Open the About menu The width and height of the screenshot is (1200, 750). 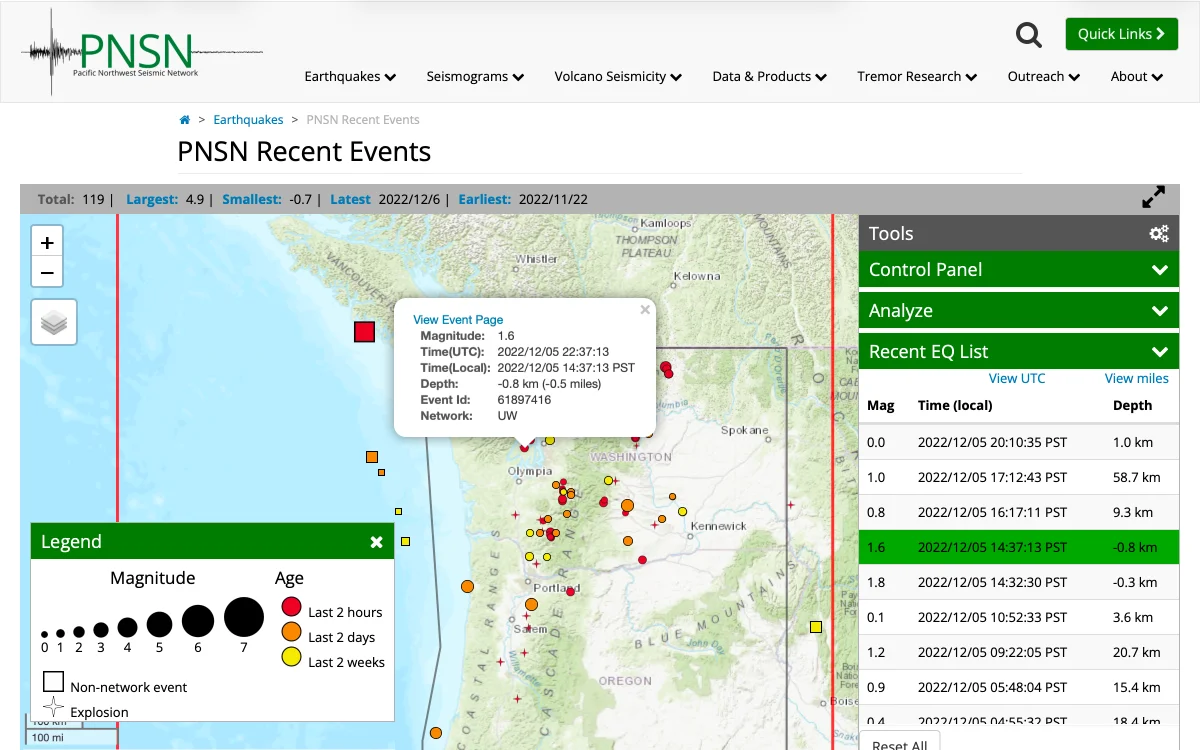coord(1137,77)
